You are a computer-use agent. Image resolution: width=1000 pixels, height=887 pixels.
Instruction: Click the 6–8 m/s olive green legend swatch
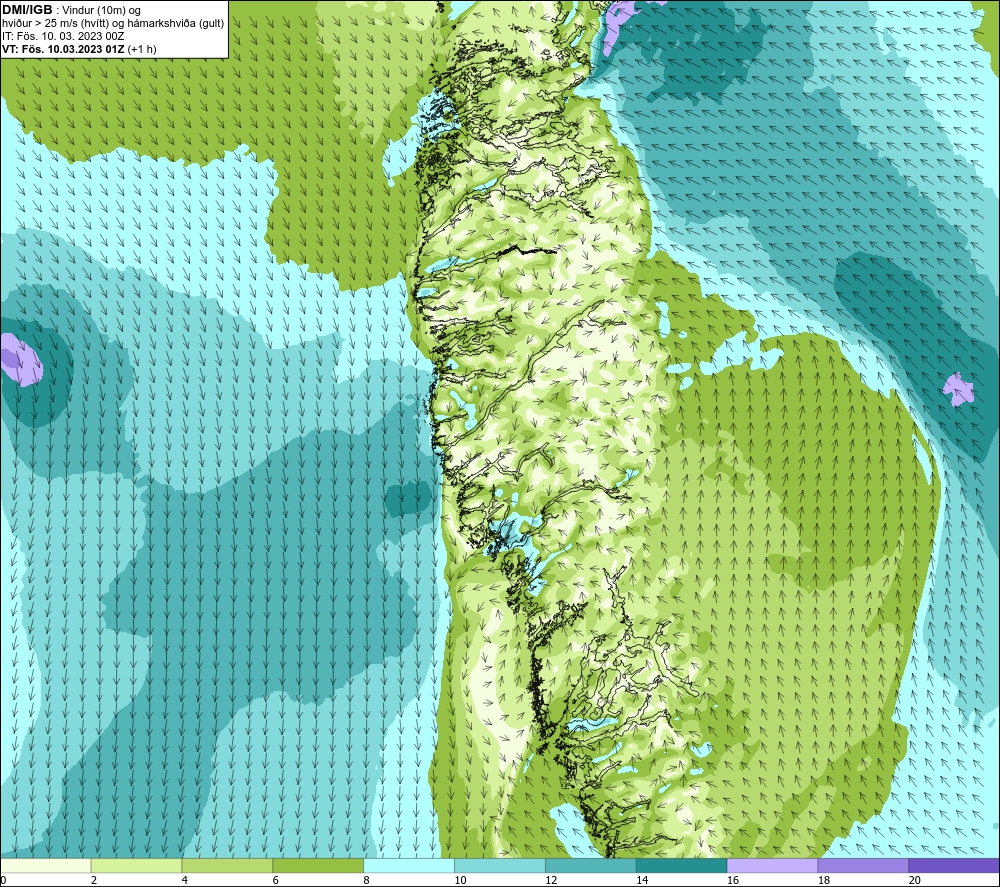pos(318,866)
